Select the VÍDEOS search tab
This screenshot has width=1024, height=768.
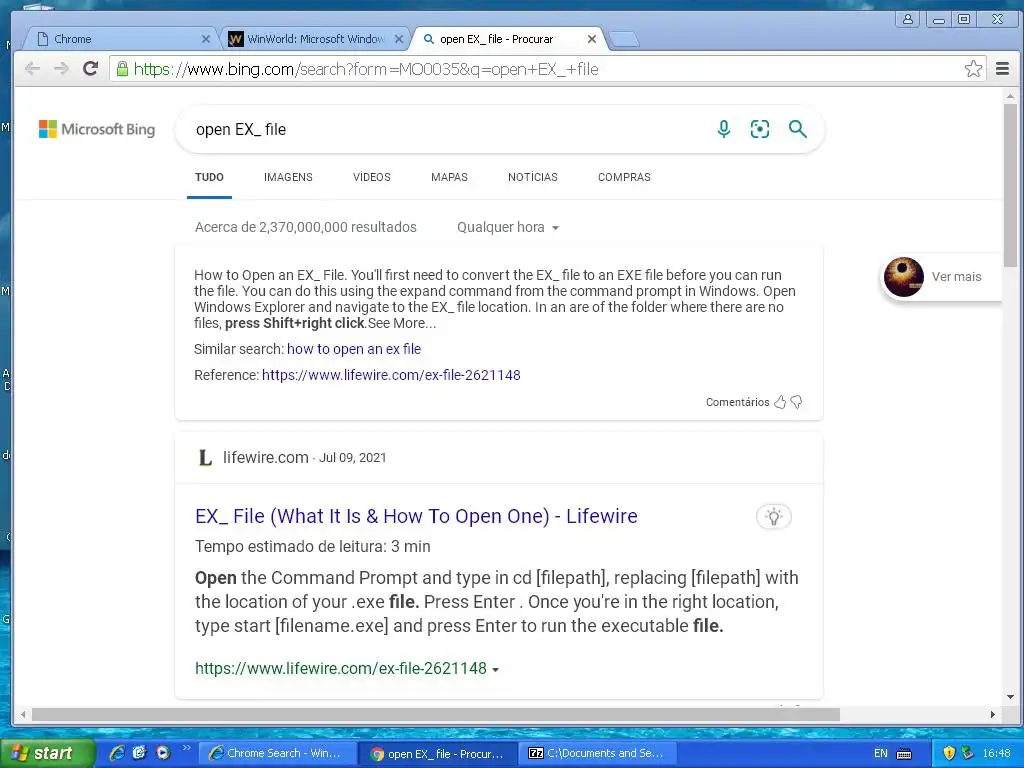(x=372, y=177)
